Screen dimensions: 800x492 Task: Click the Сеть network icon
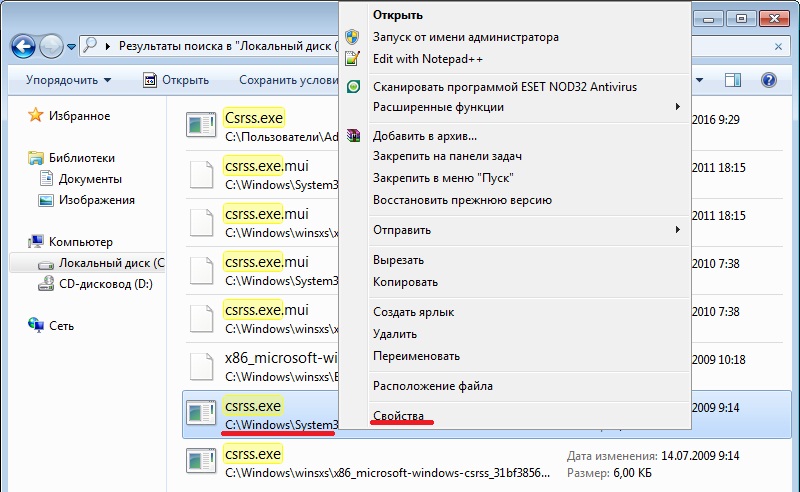click(x=36, y=325)
